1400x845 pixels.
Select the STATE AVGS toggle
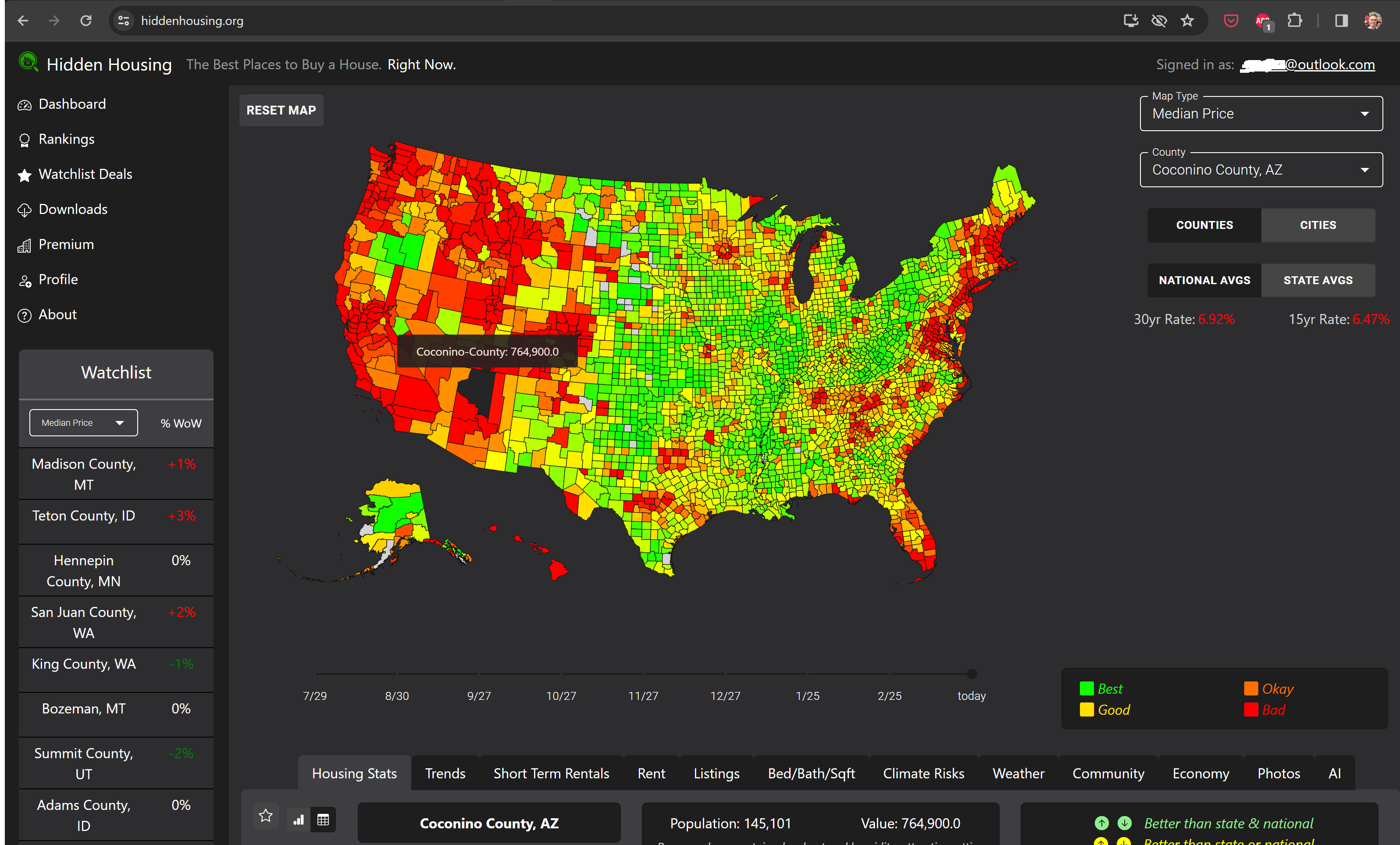pos(1318,280)
